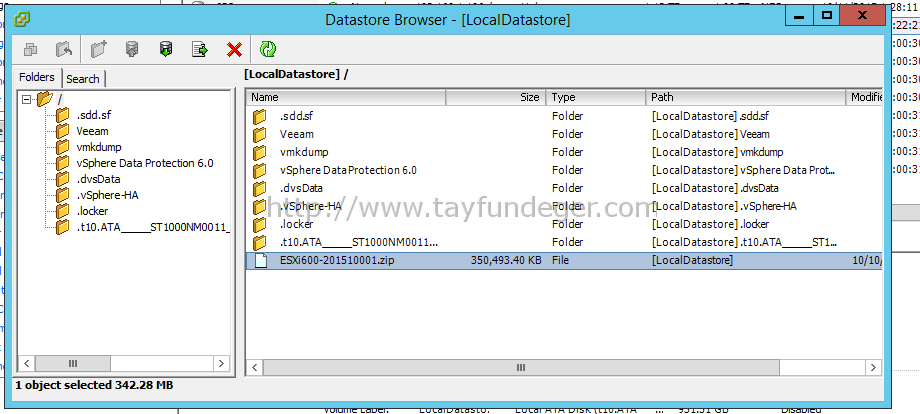Refresh the datastore browser view
The width and height of the screenshot is (920, 414).
click(x=268, y=50)
